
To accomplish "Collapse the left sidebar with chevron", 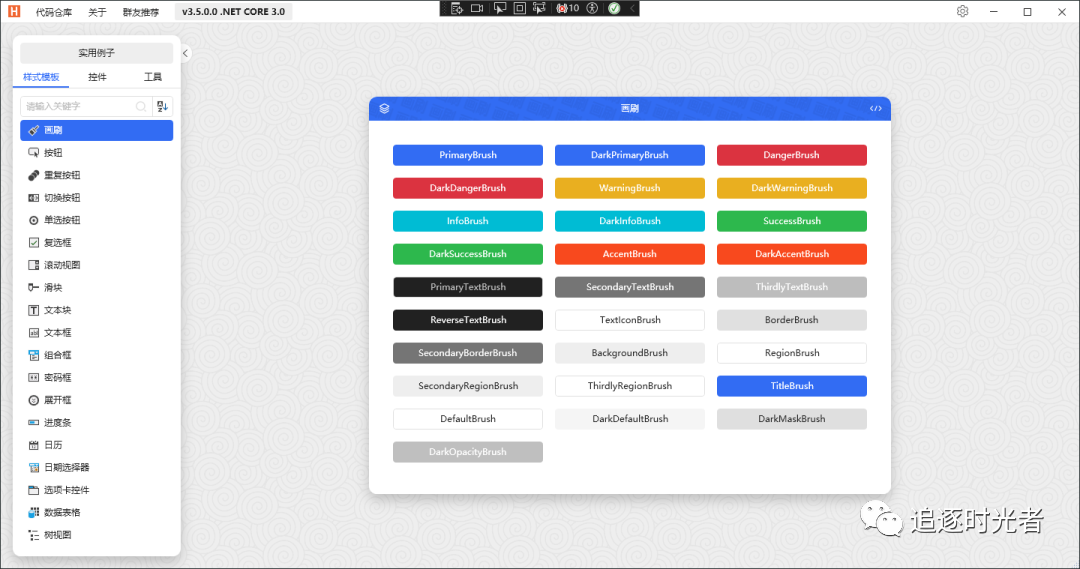I will click(186, 53).
